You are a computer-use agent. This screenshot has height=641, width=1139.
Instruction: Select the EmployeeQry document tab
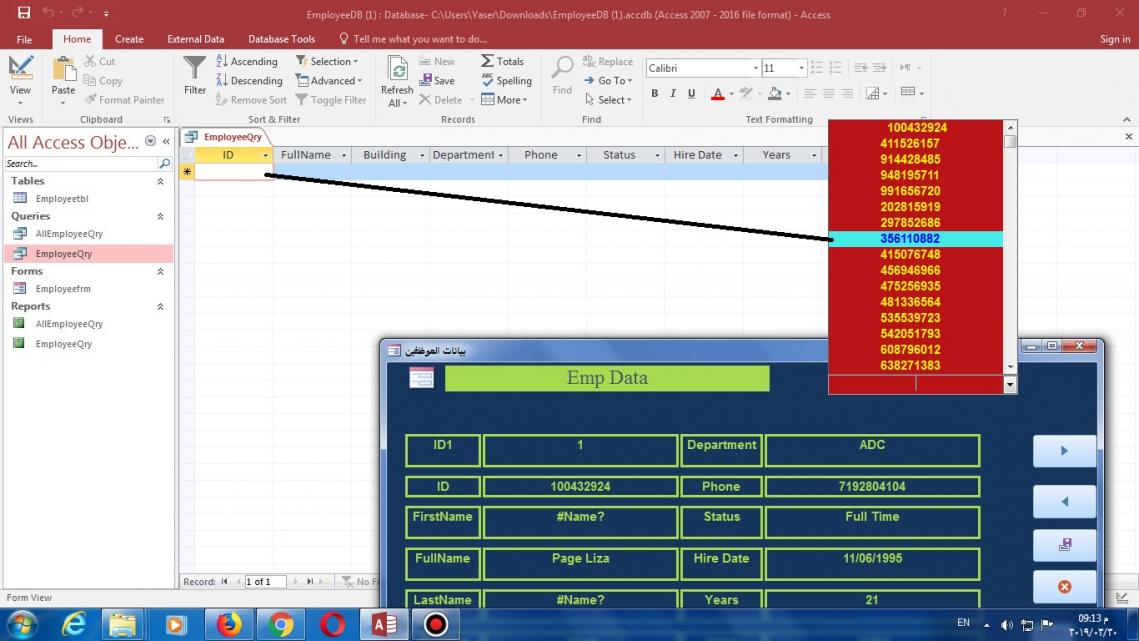pyautogui.click(x=225, y=137)
